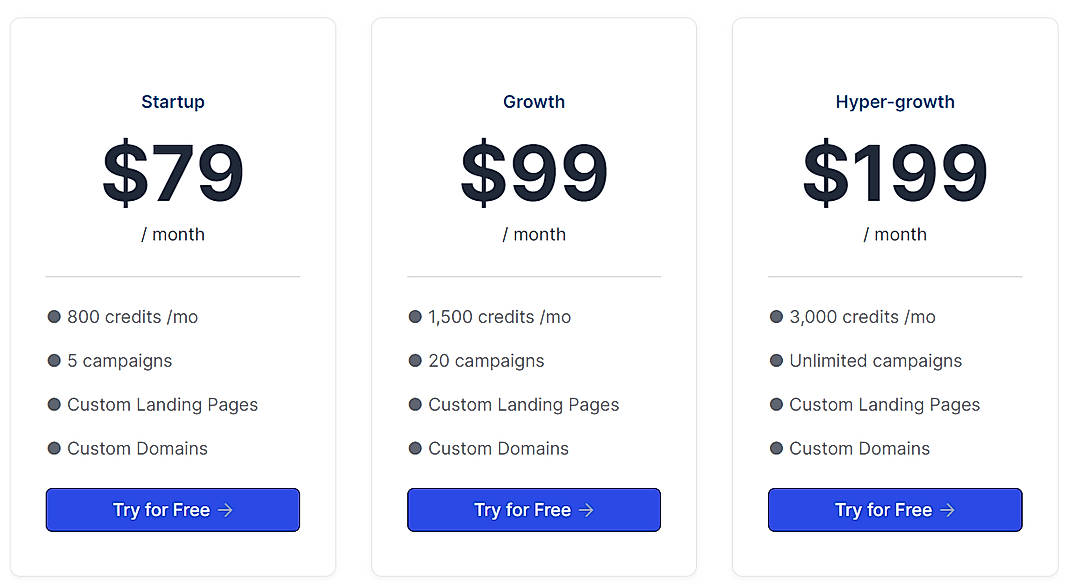Image resolution: width=1070 pixels, height=587 pixels.
Task: Click the bullet next to 800 credits /mo
Action: [x=54, y=316]
